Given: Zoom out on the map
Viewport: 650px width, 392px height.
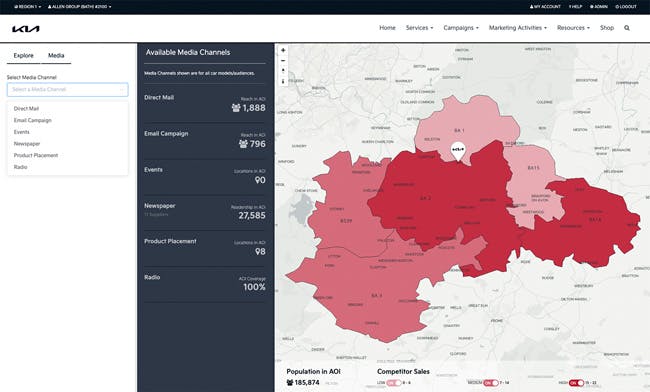Looking at the screenshot, I should (x=283, y=60).
